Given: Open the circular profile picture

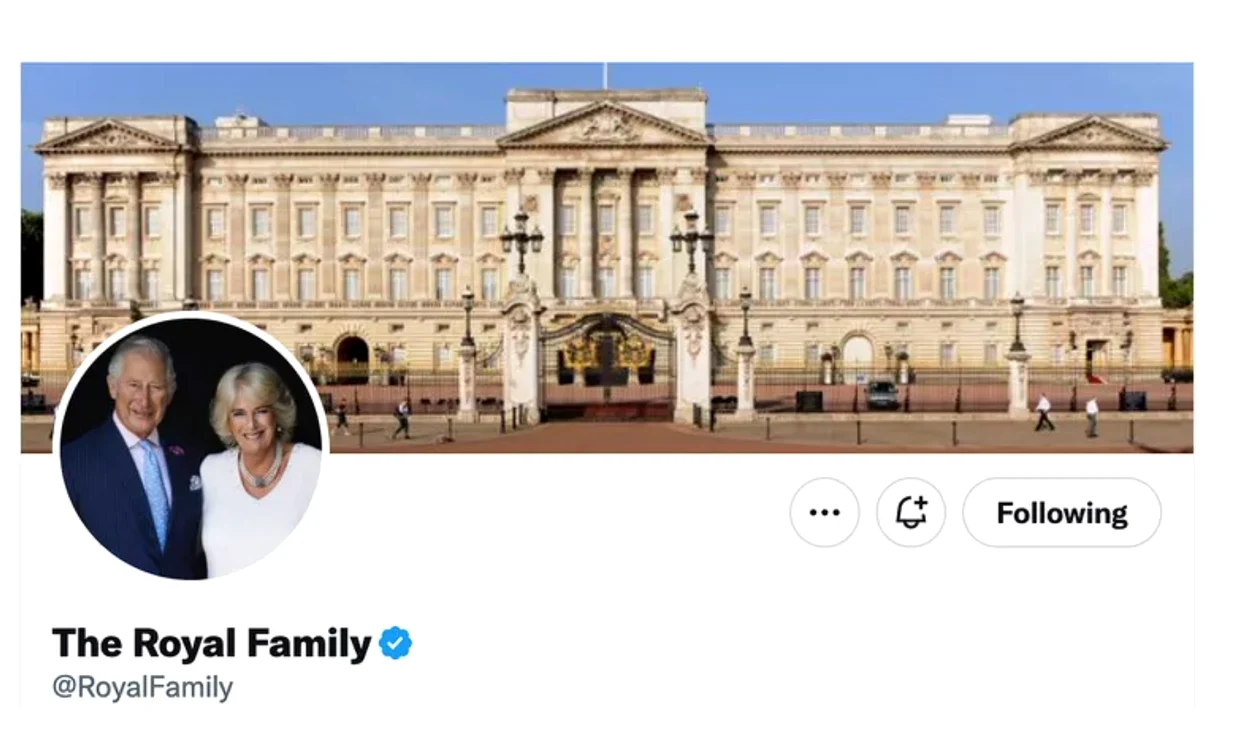Looking at the screenshot, I should [190, 448].
